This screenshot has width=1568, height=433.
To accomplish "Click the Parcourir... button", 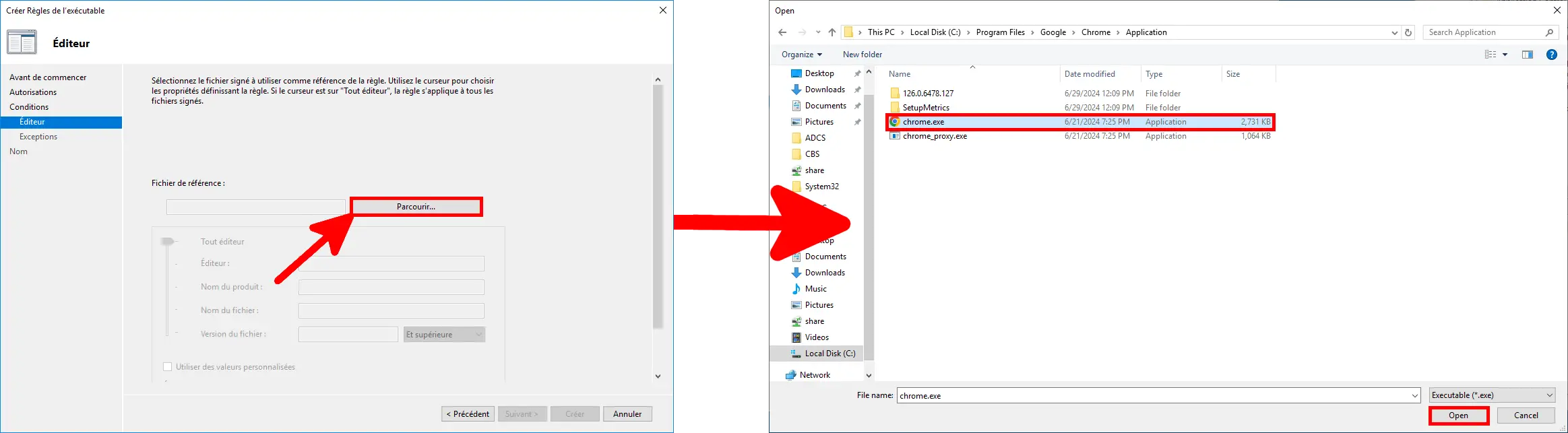I will [x=416, y=207].
